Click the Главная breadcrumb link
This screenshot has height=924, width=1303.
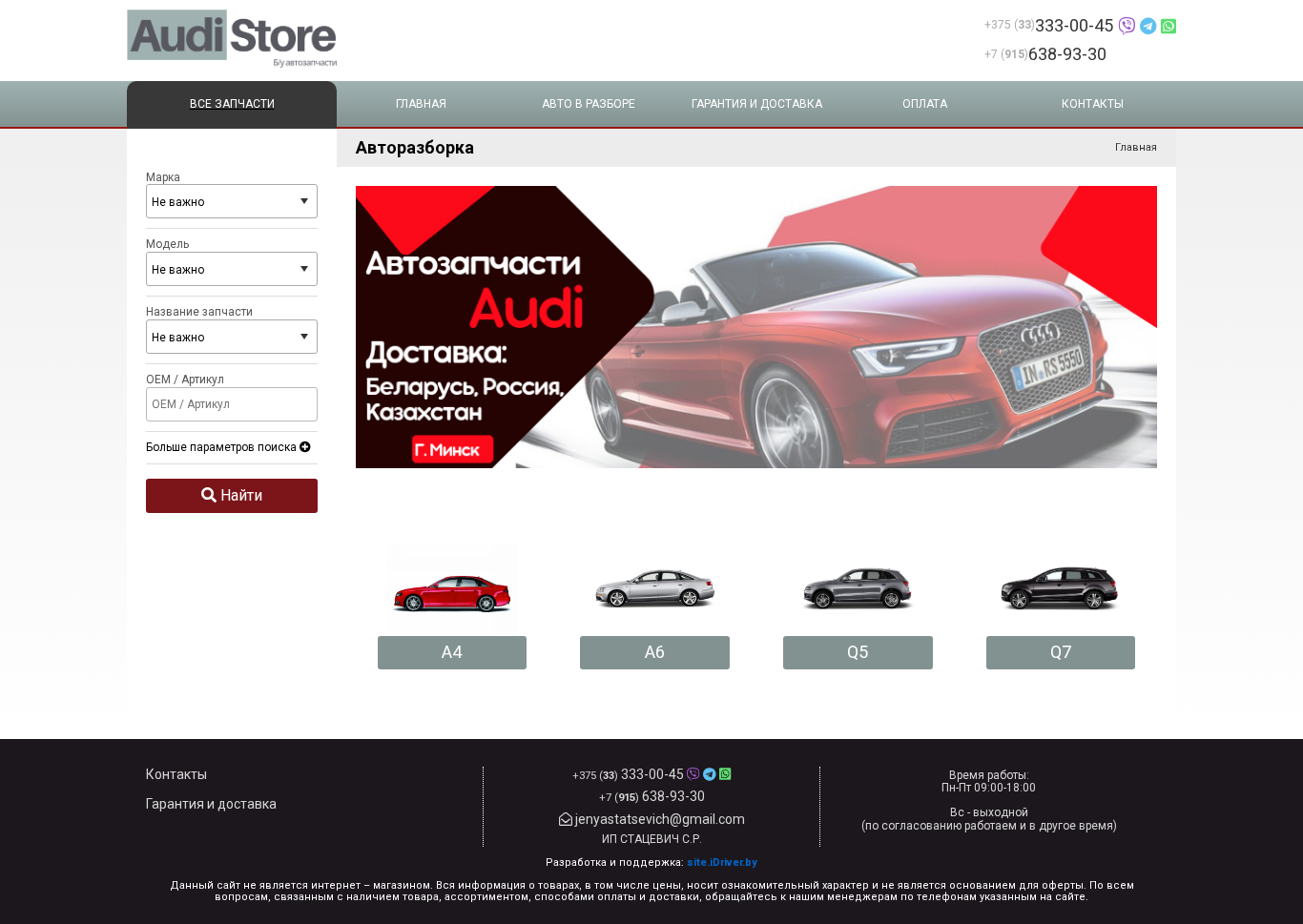(x=1136, y=148)
